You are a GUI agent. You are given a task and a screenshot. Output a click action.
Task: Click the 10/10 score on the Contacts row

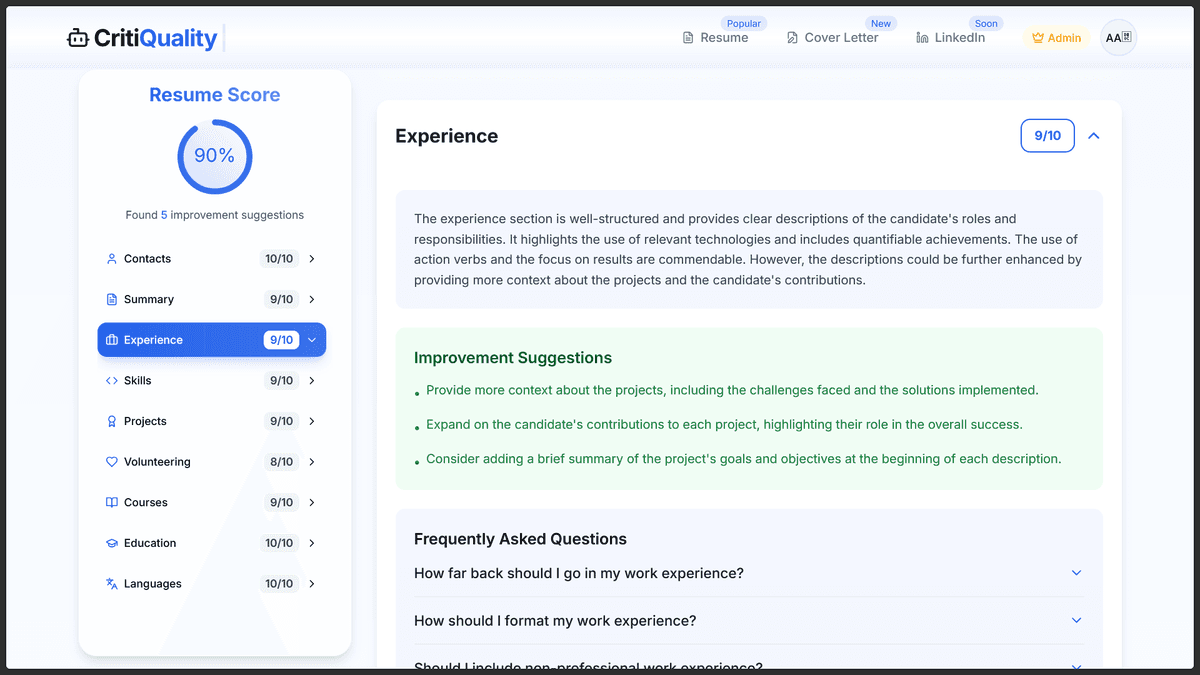click(279, 259)
